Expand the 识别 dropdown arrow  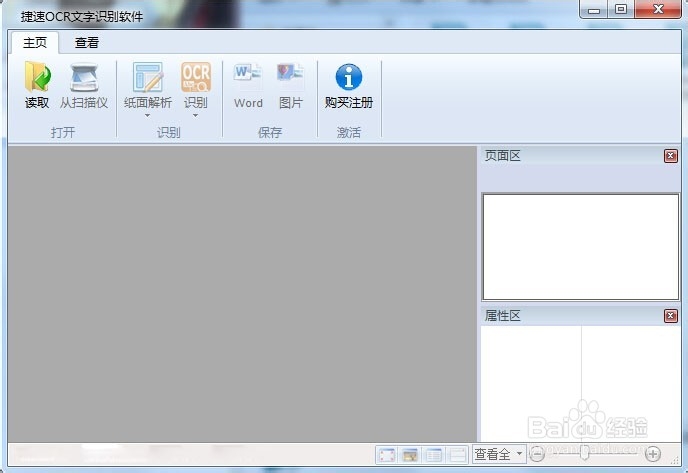[x=196, y=115]
